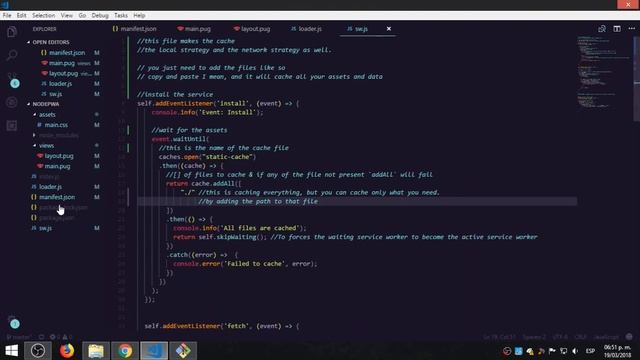The width and height of the screenshot is (640, 360).
Task: Open the Manage gear at activity bar bottom
Action: [x=13, y=322]
